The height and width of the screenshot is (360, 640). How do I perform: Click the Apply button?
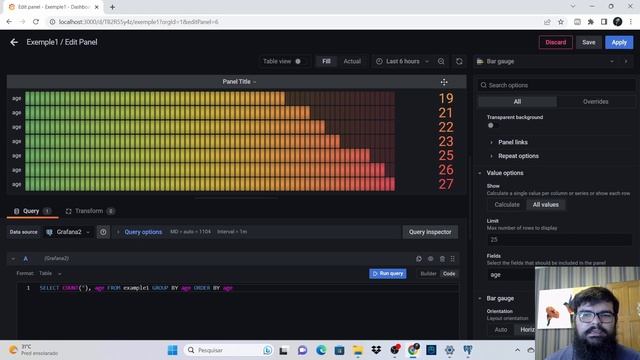(x=619, y=42)
